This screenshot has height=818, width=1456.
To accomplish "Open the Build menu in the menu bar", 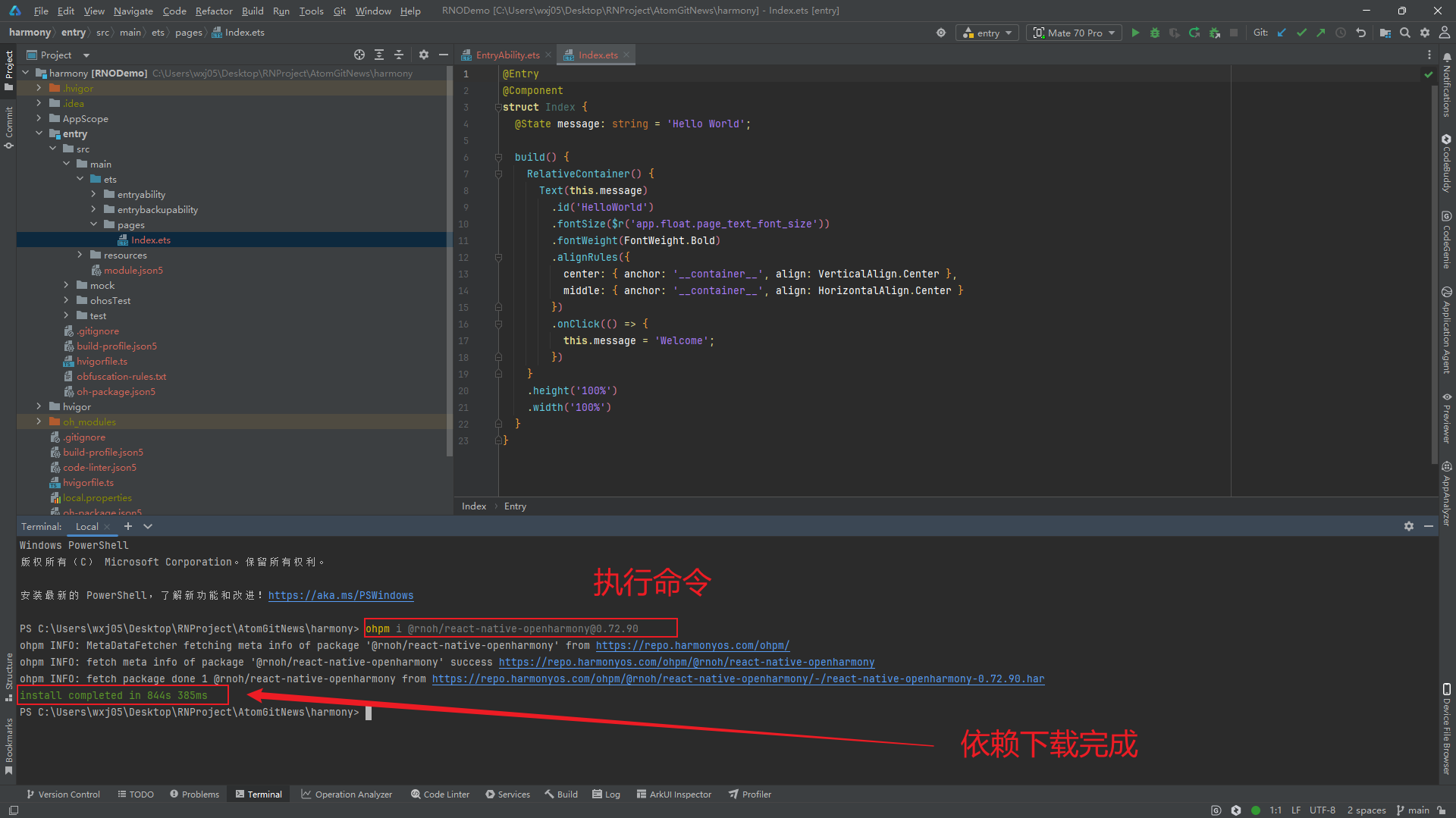I will 253,11.
